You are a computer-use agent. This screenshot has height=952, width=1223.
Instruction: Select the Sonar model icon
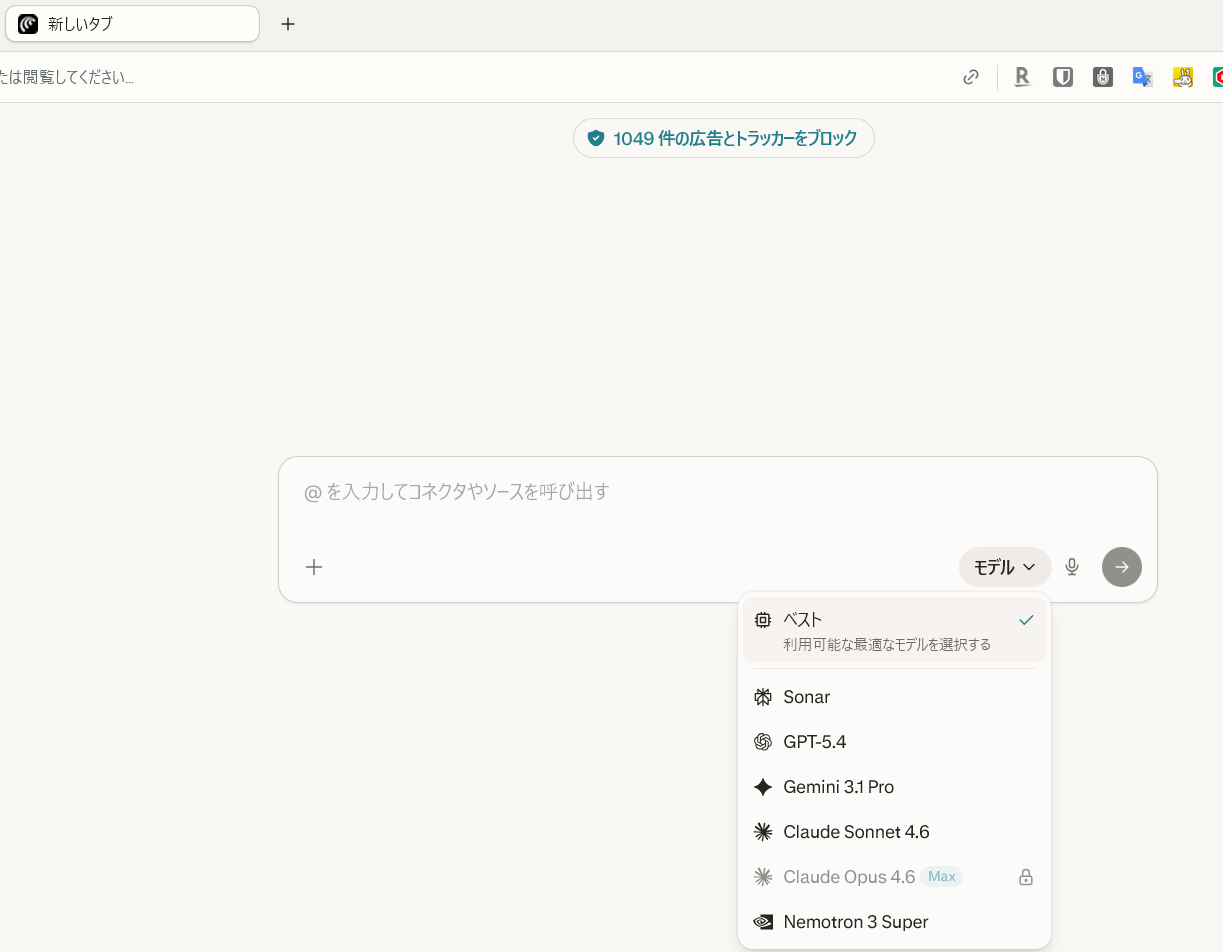tap(763, 697)
